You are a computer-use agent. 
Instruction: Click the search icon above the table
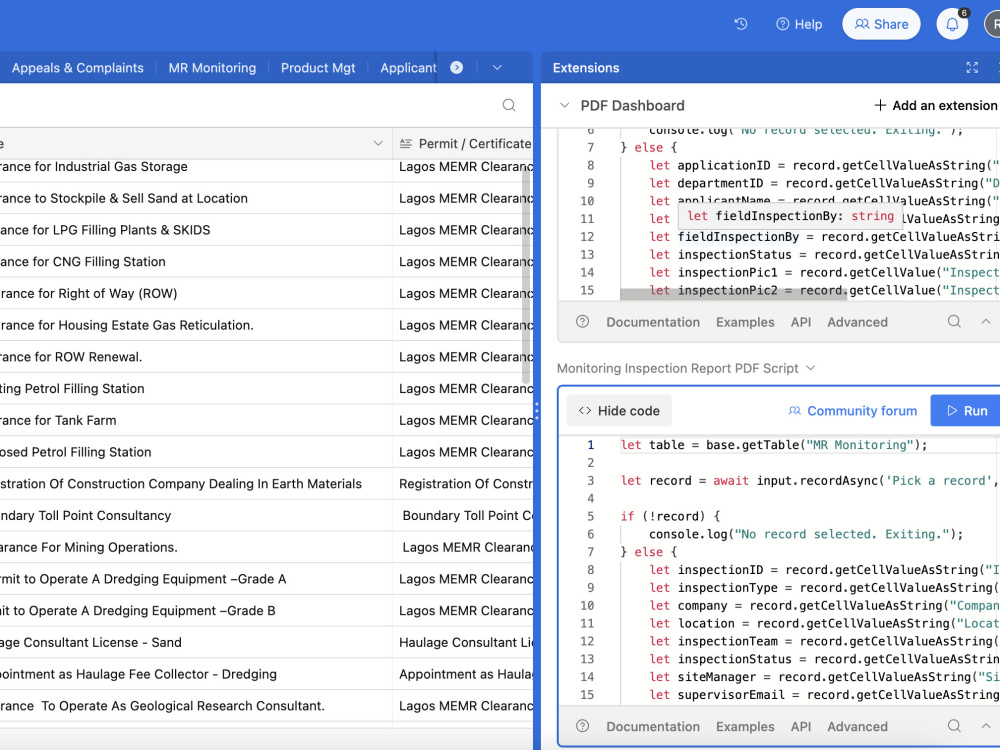click(509, 105)
